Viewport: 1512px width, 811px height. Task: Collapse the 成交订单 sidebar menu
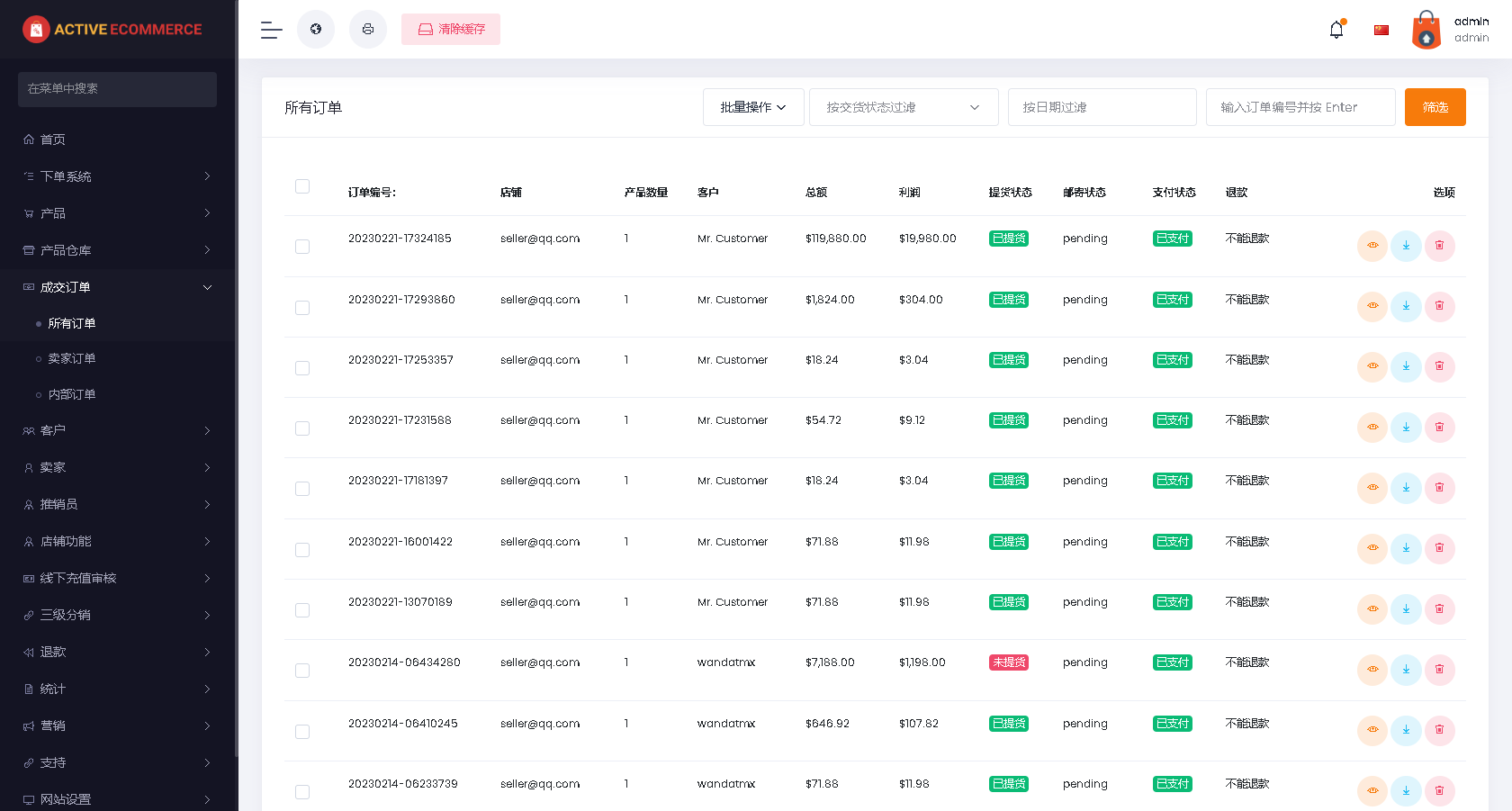pos(117,287)
